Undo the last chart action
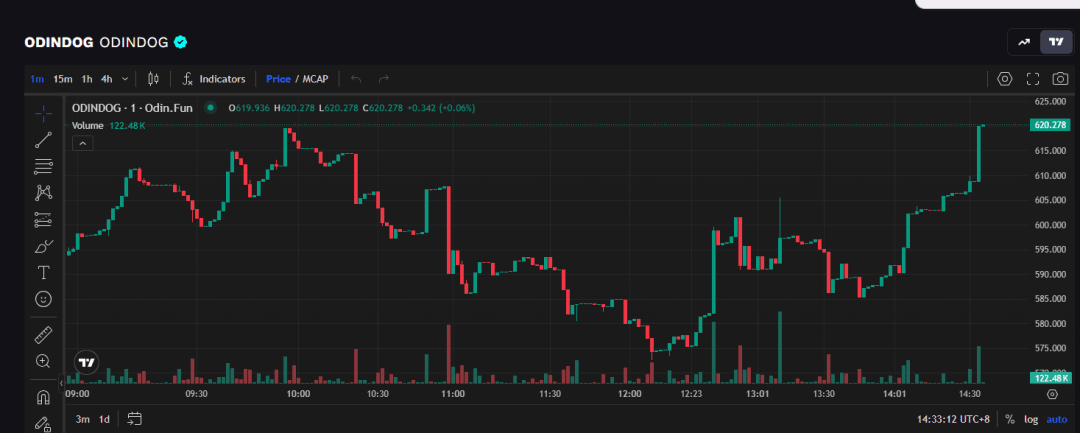This screenshot has width=1080, height=433. (356, 79)
